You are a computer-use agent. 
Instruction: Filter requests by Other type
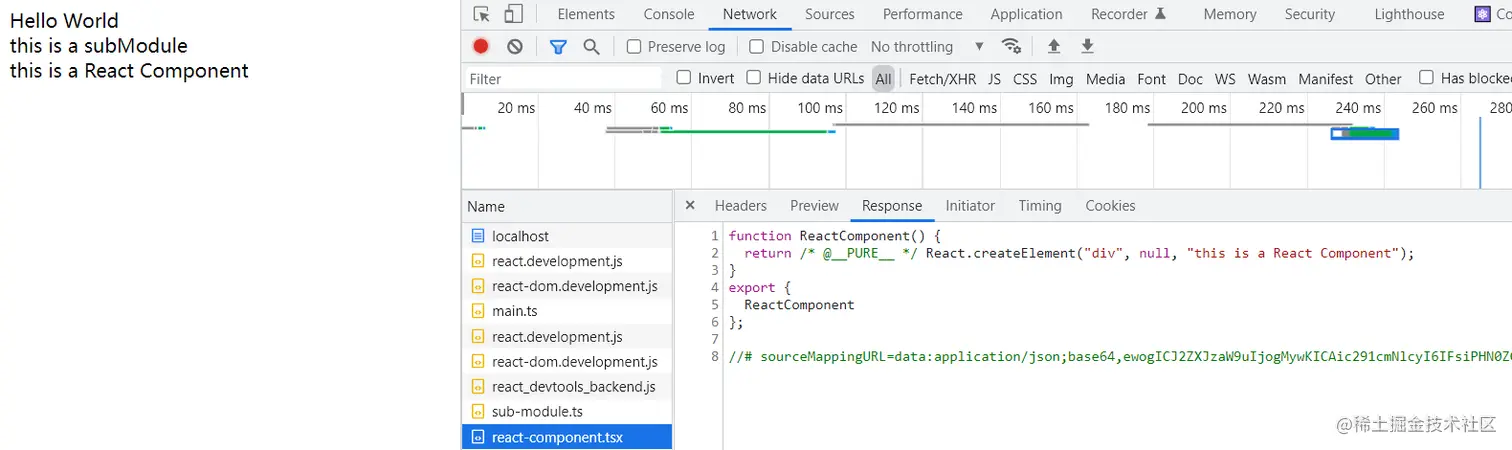(1383, 79)
